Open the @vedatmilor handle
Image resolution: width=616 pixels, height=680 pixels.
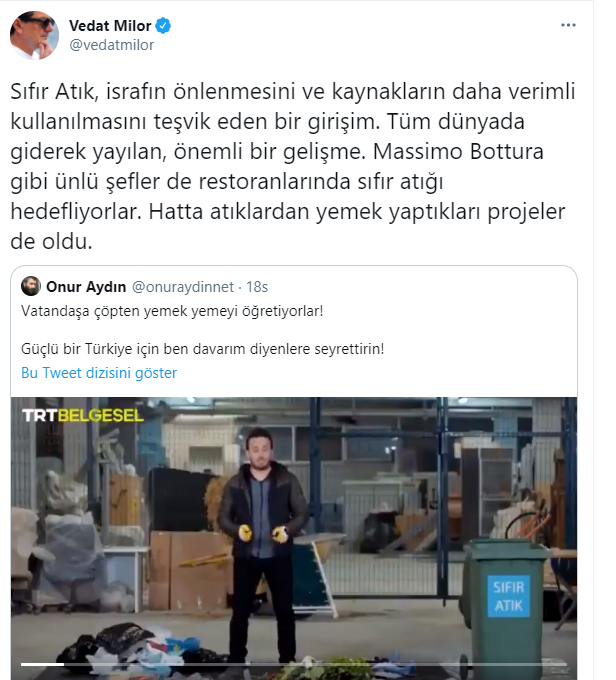pyautogui.click(x=111, y=45)
